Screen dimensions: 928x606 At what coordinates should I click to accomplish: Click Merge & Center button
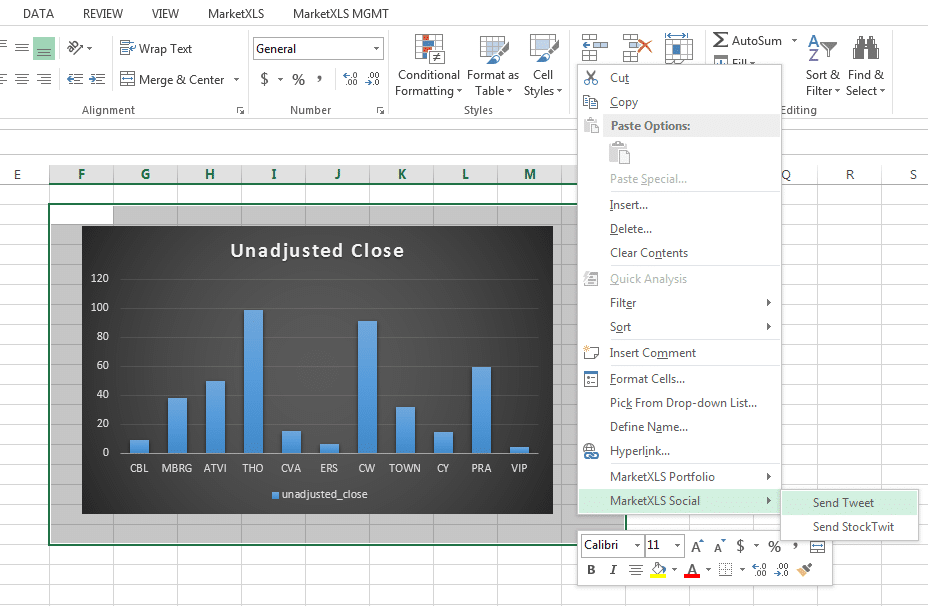coord(172,79)
